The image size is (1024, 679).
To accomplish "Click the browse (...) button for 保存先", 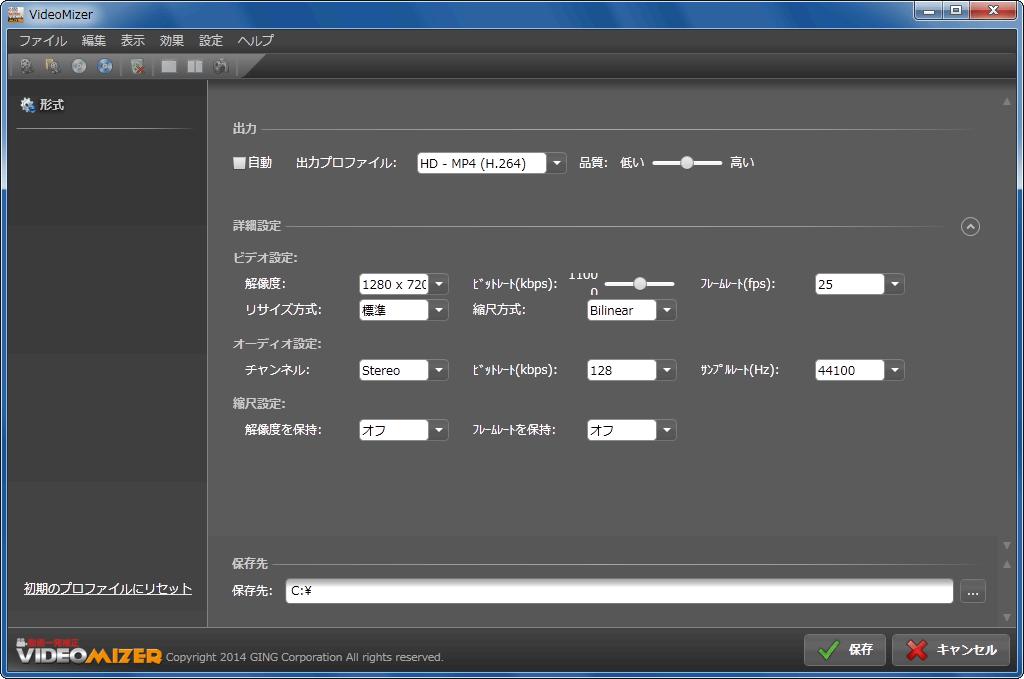I will [972, 592].
